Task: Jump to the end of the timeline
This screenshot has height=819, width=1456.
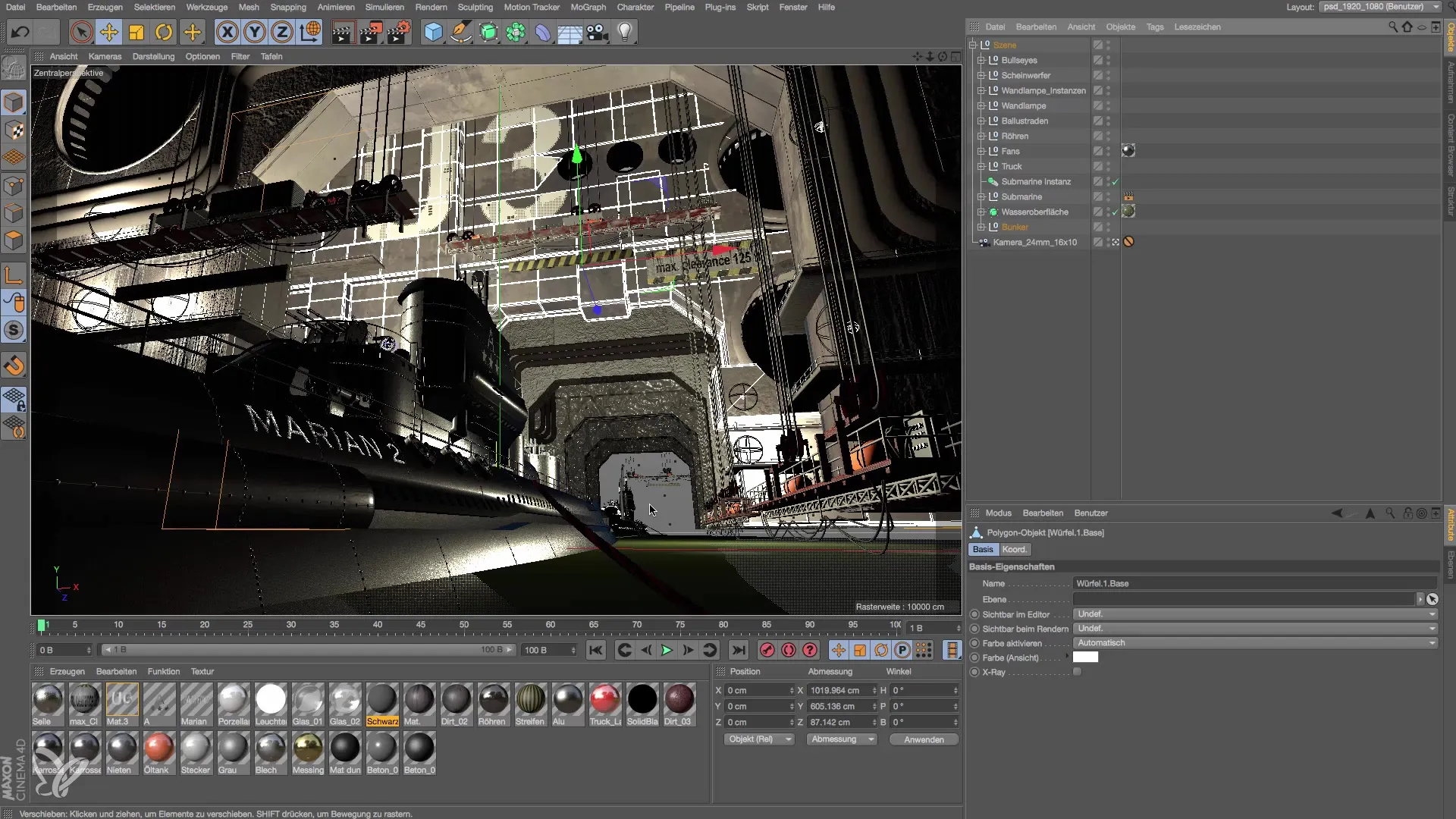Action: tap(738, 650)
